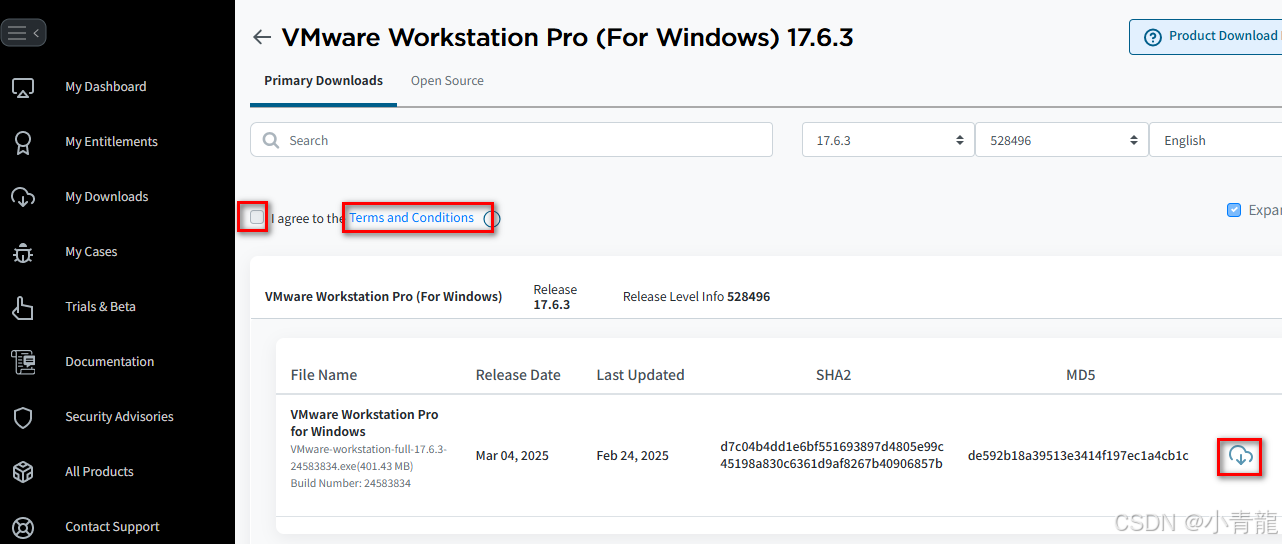Open My Dashboard in the sidebar
This screenshot has width=1282, height=544.
pyautogui.click(x=106, y=87)
